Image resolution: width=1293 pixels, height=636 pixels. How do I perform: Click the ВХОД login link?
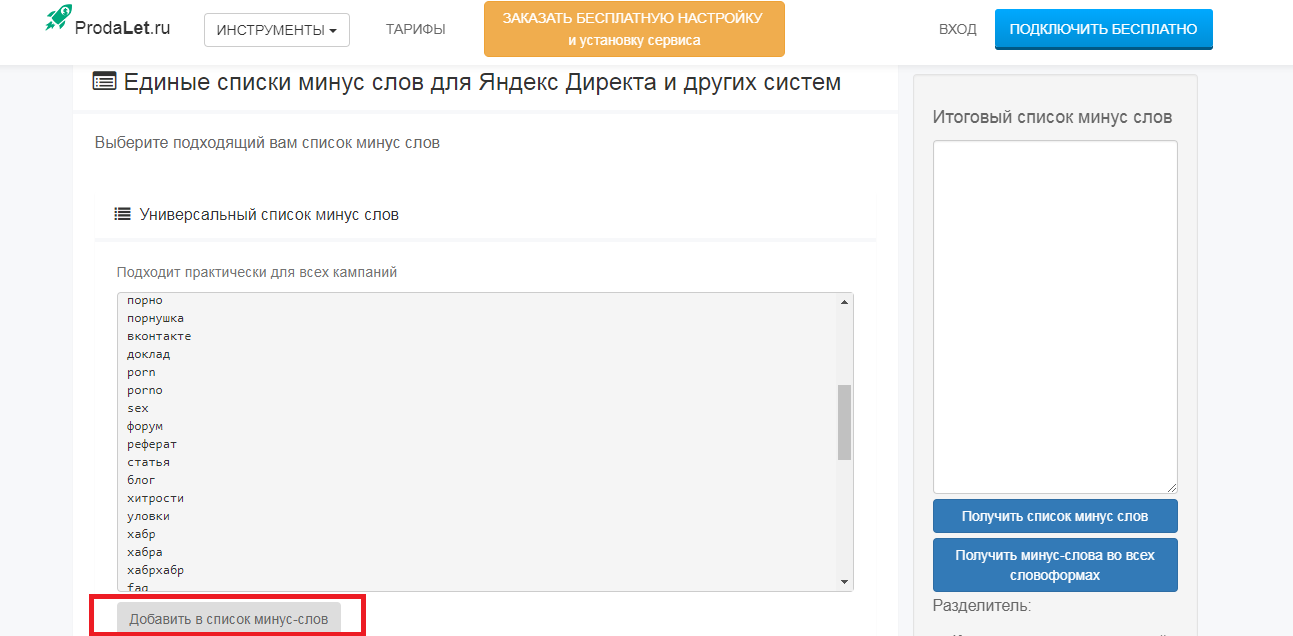(957, 29)
